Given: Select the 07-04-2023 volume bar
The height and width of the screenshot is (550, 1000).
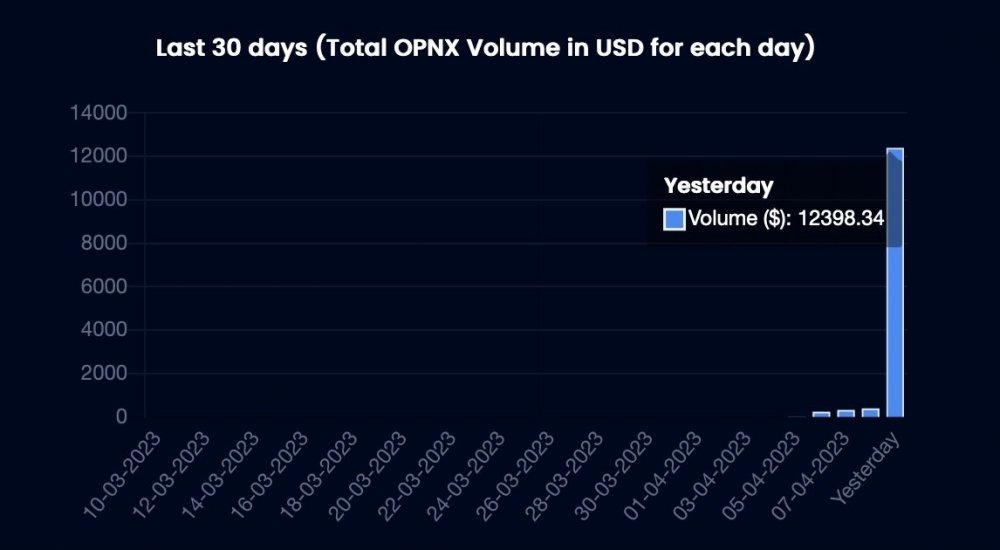Looking at the screenshot, I should pos(846,413).
